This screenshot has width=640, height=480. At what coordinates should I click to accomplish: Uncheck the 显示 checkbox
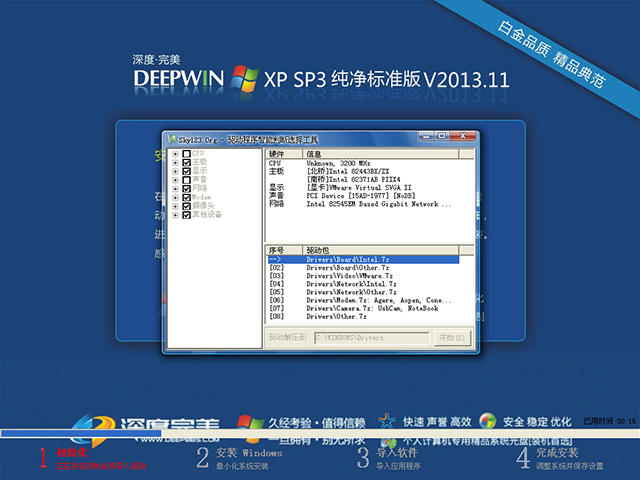[x=187, y=171]
